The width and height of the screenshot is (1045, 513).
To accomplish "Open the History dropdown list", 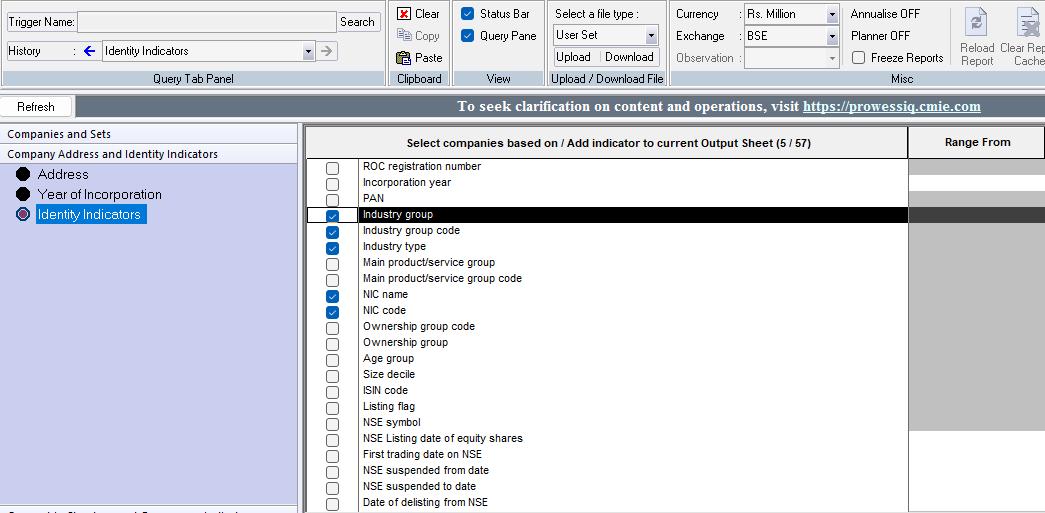I will coord(308,51).
